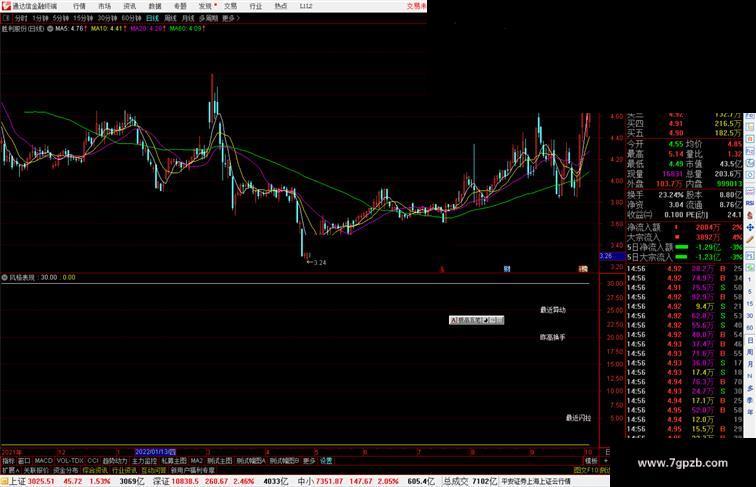
Task: Click the 年 period button in right toolbar
Action: [750, 412]
